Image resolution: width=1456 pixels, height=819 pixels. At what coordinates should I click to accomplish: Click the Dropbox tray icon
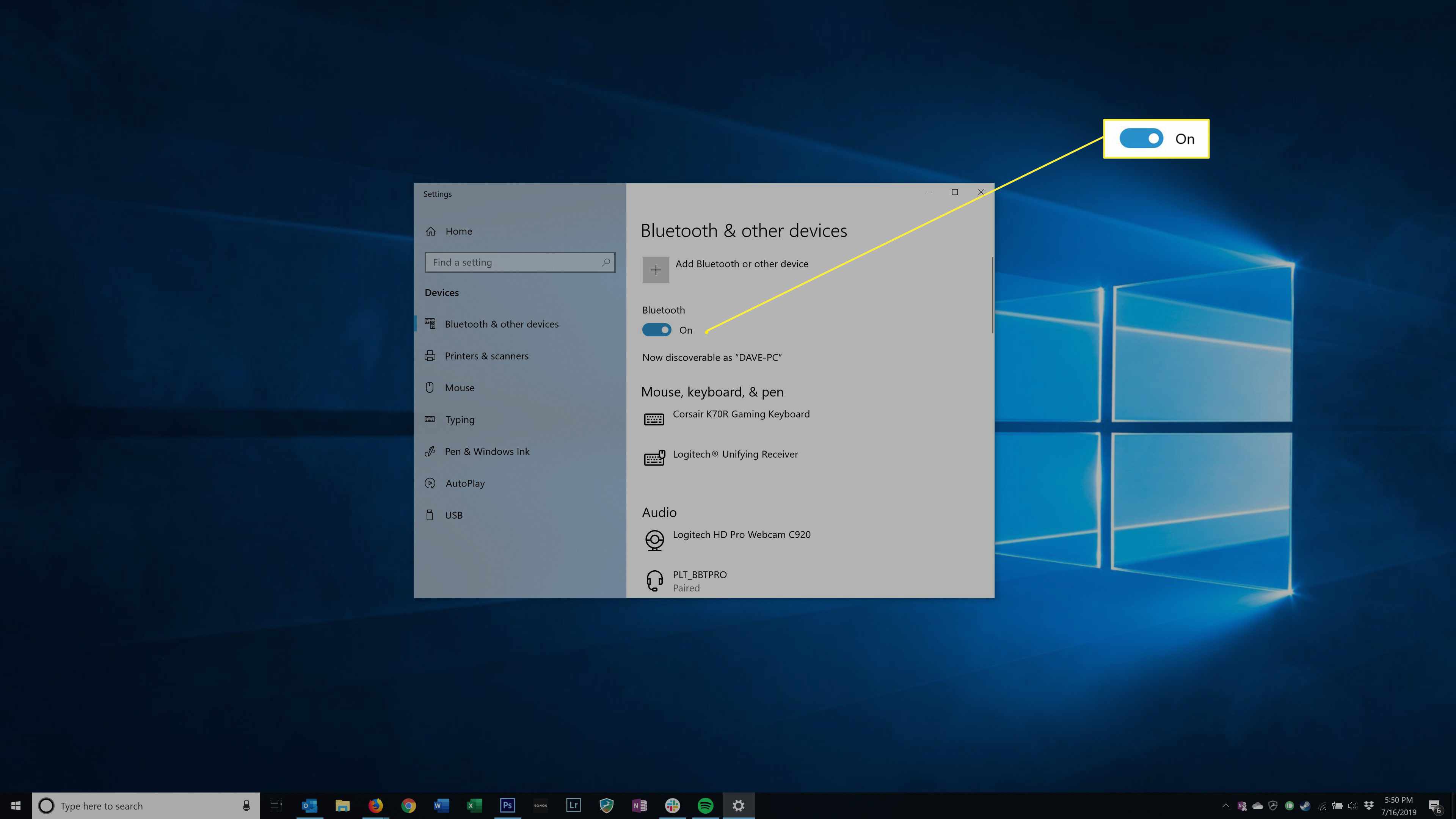[x=1368, y=806]
